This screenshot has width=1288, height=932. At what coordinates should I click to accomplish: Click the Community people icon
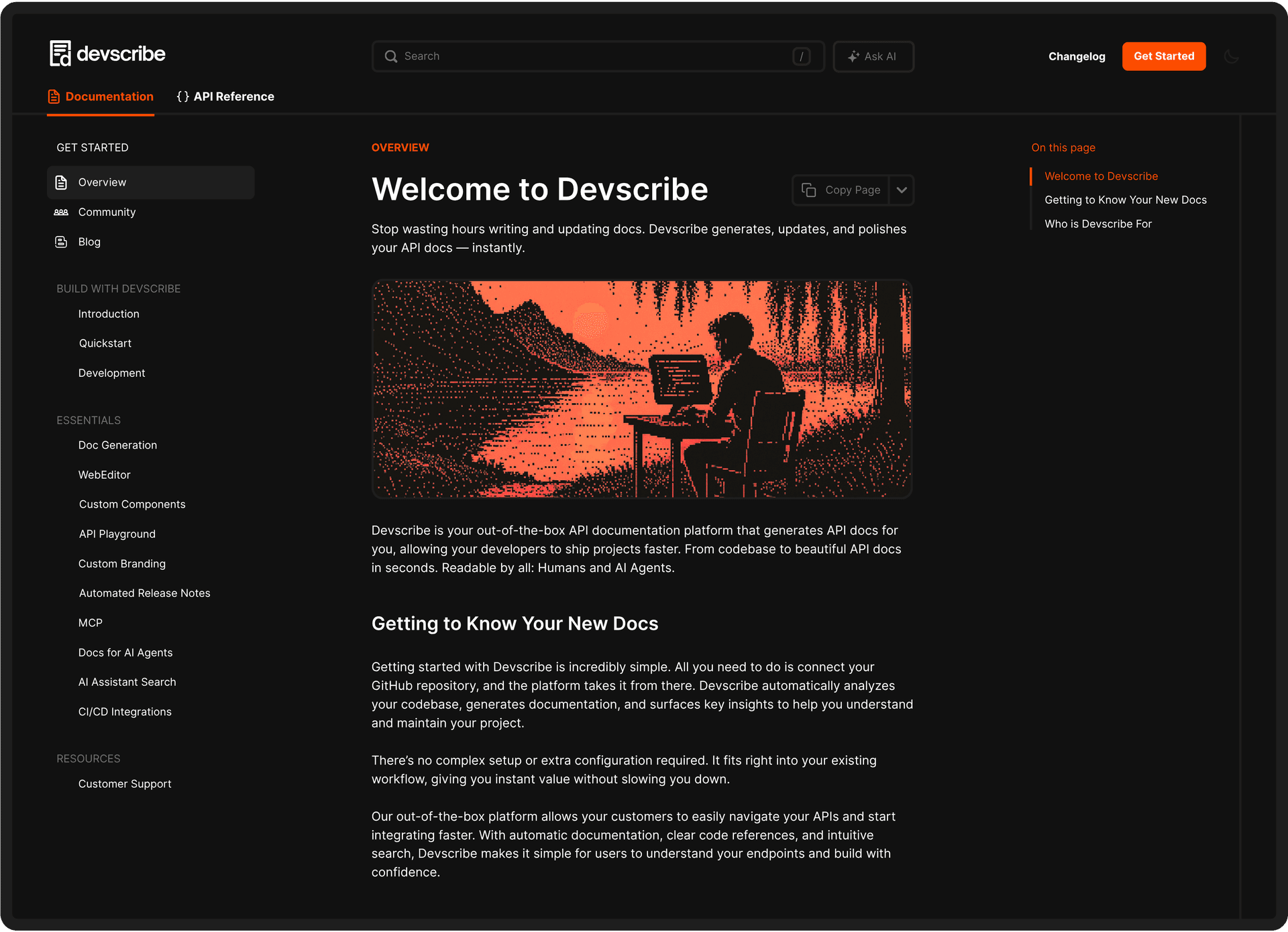tap(61, 212)
